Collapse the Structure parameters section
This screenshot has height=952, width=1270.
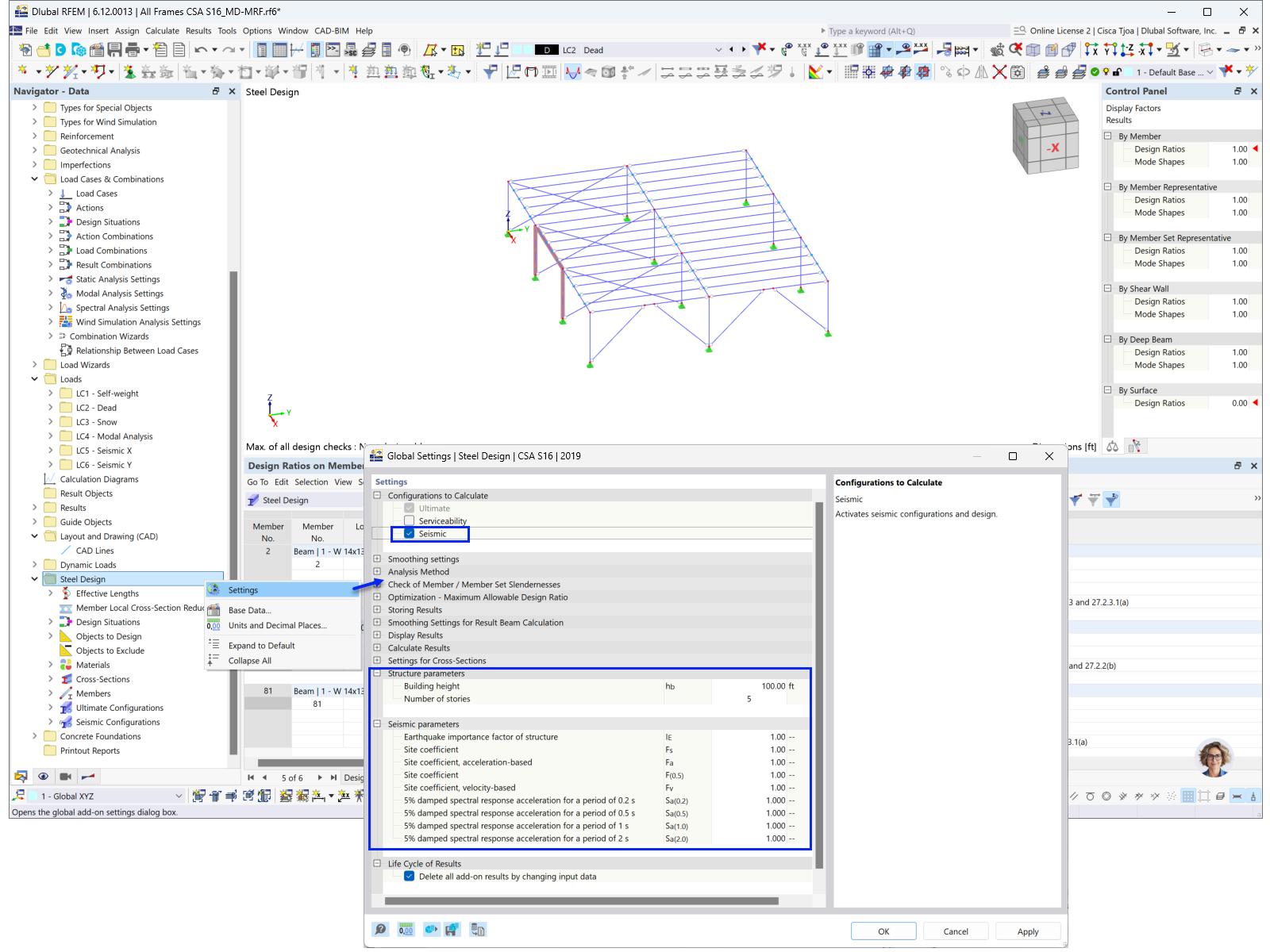click(x=378, y=674)
